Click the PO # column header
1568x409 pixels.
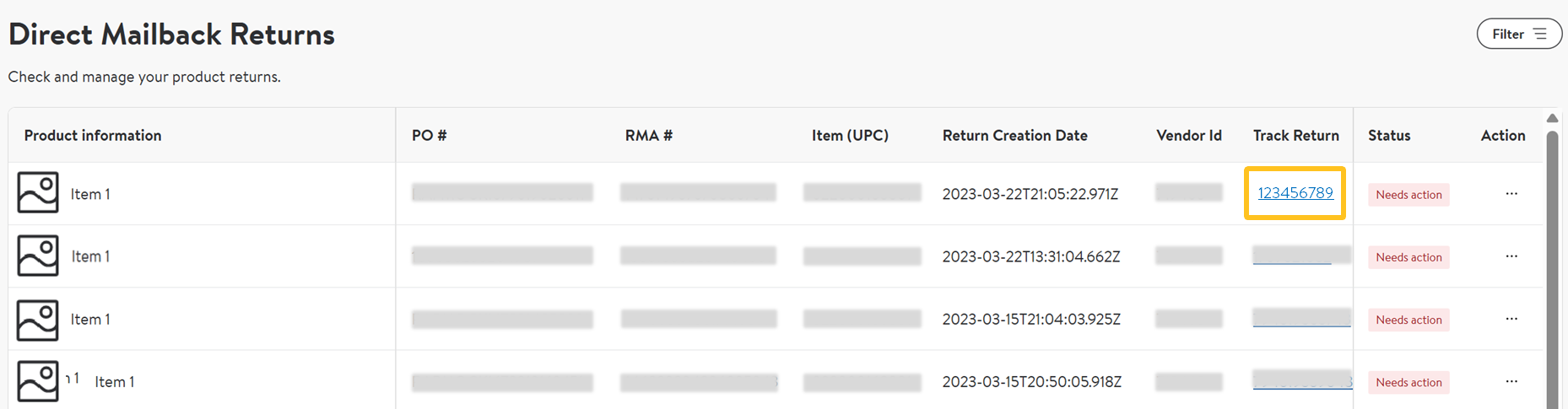pyautogui.click(x=429, y=135)
